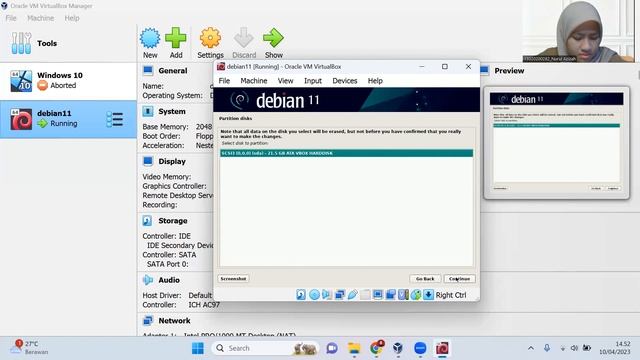Click the Go Back button in installer
Image resolution: width=640 pixels, height=360 pixels.
[x=425, y=279]
